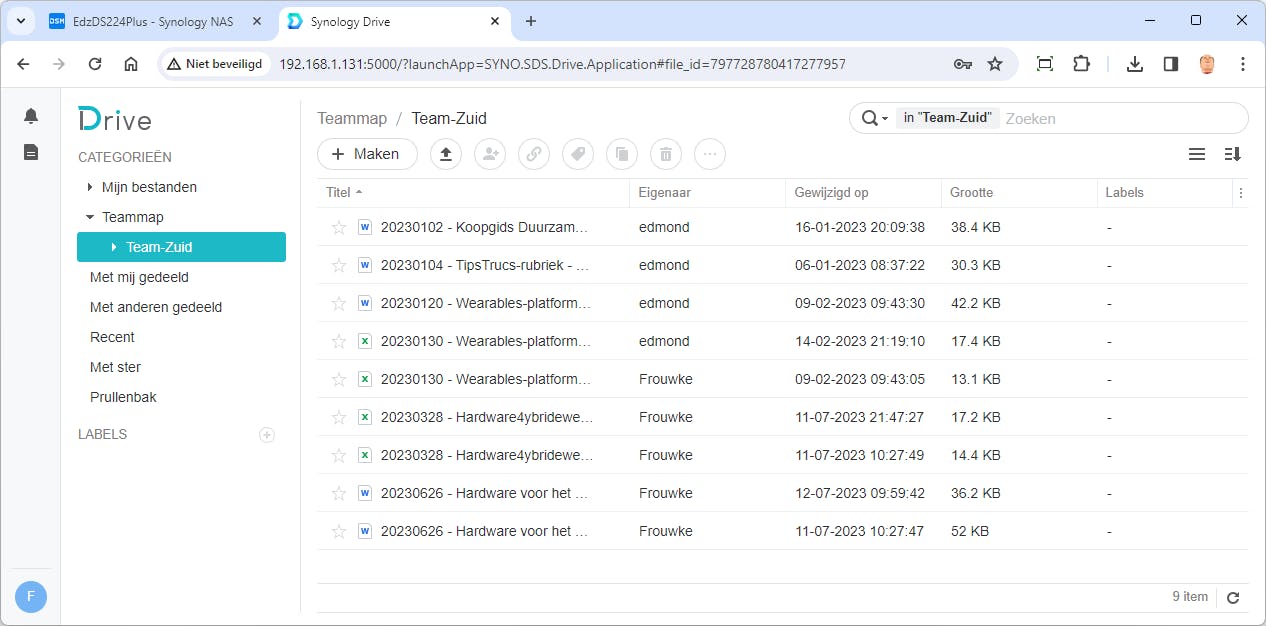This screenshot has height=626, width=1266.
Task: Click the Niet beveiligd site info chip
Action: point(214,64)
